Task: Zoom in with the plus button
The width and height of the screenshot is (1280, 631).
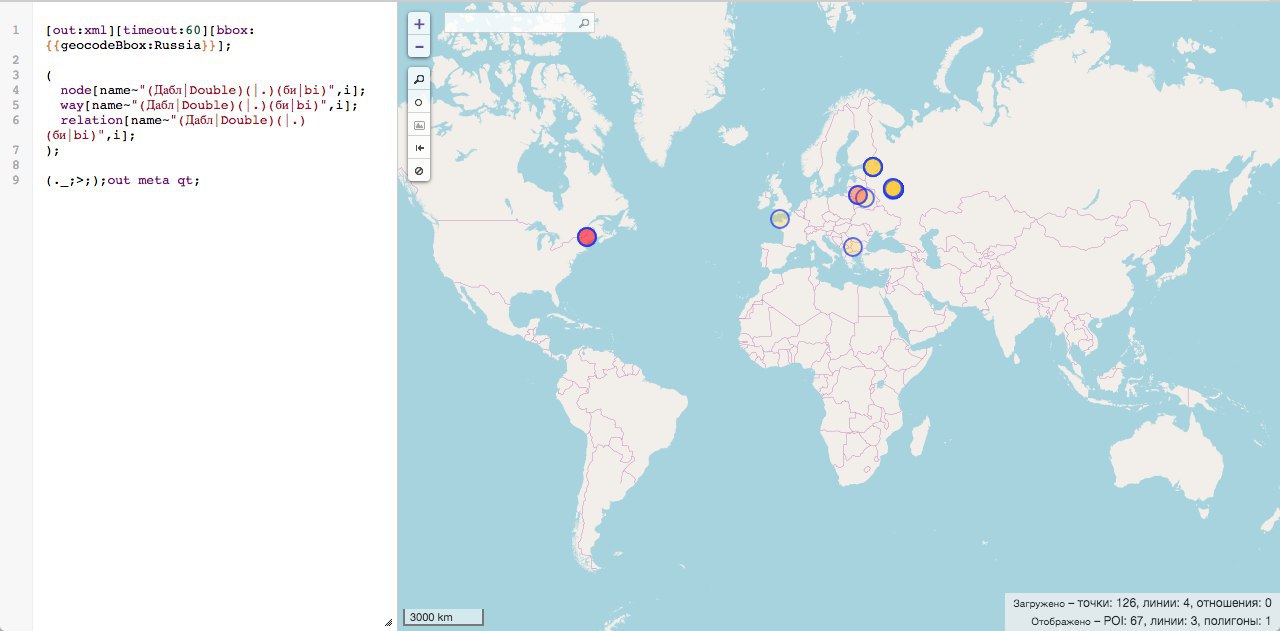Action: click(419, 24)
